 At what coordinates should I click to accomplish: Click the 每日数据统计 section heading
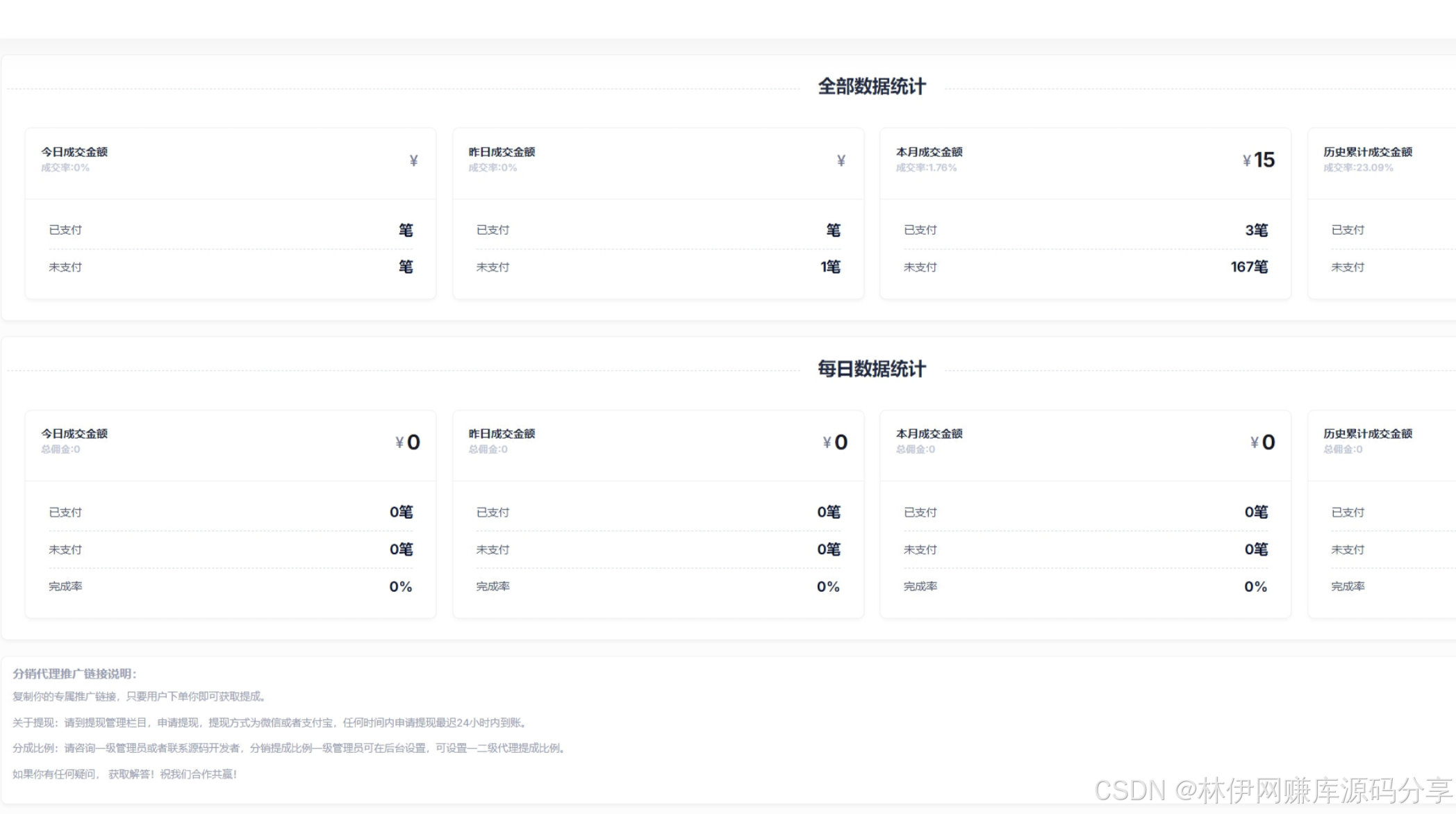point(871,369)
